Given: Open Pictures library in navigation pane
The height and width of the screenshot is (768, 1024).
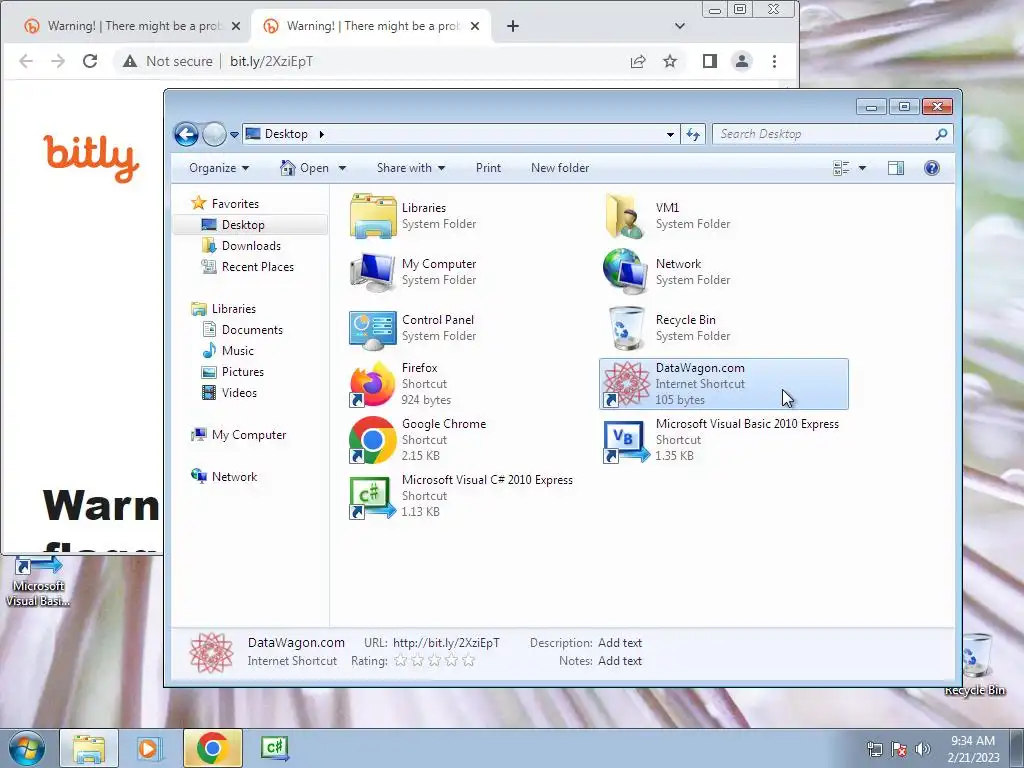Looking at the screenshot, I should 233,372.
